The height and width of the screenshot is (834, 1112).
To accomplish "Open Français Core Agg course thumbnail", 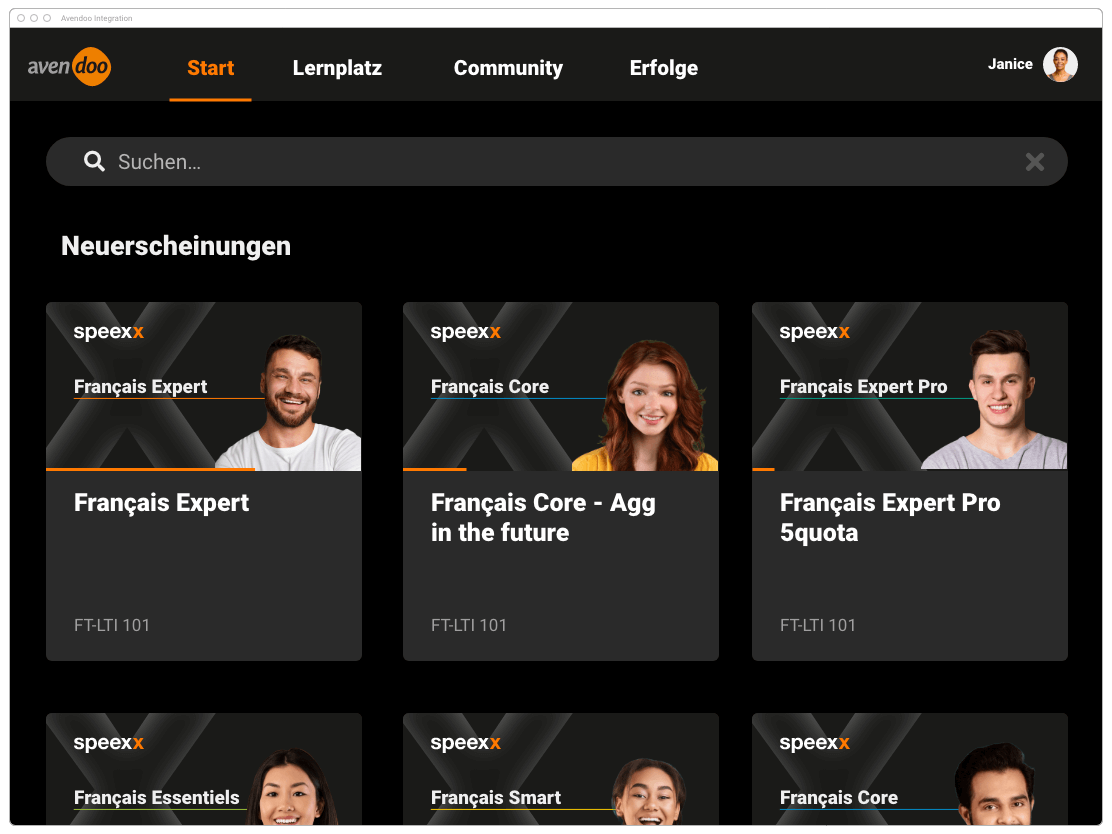I will click(560, 387).
